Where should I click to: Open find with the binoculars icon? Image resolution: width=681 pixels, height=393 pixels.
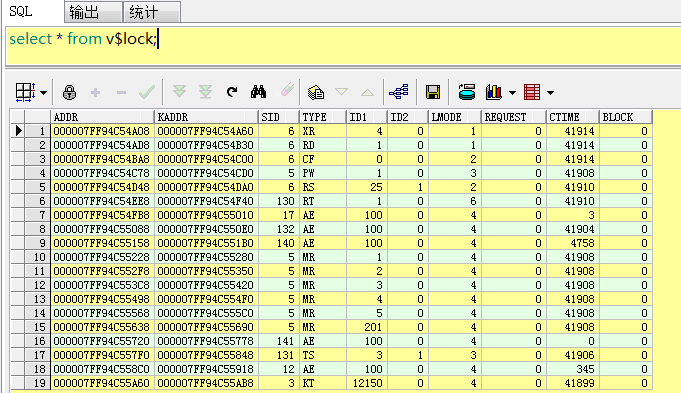(258, 92)
